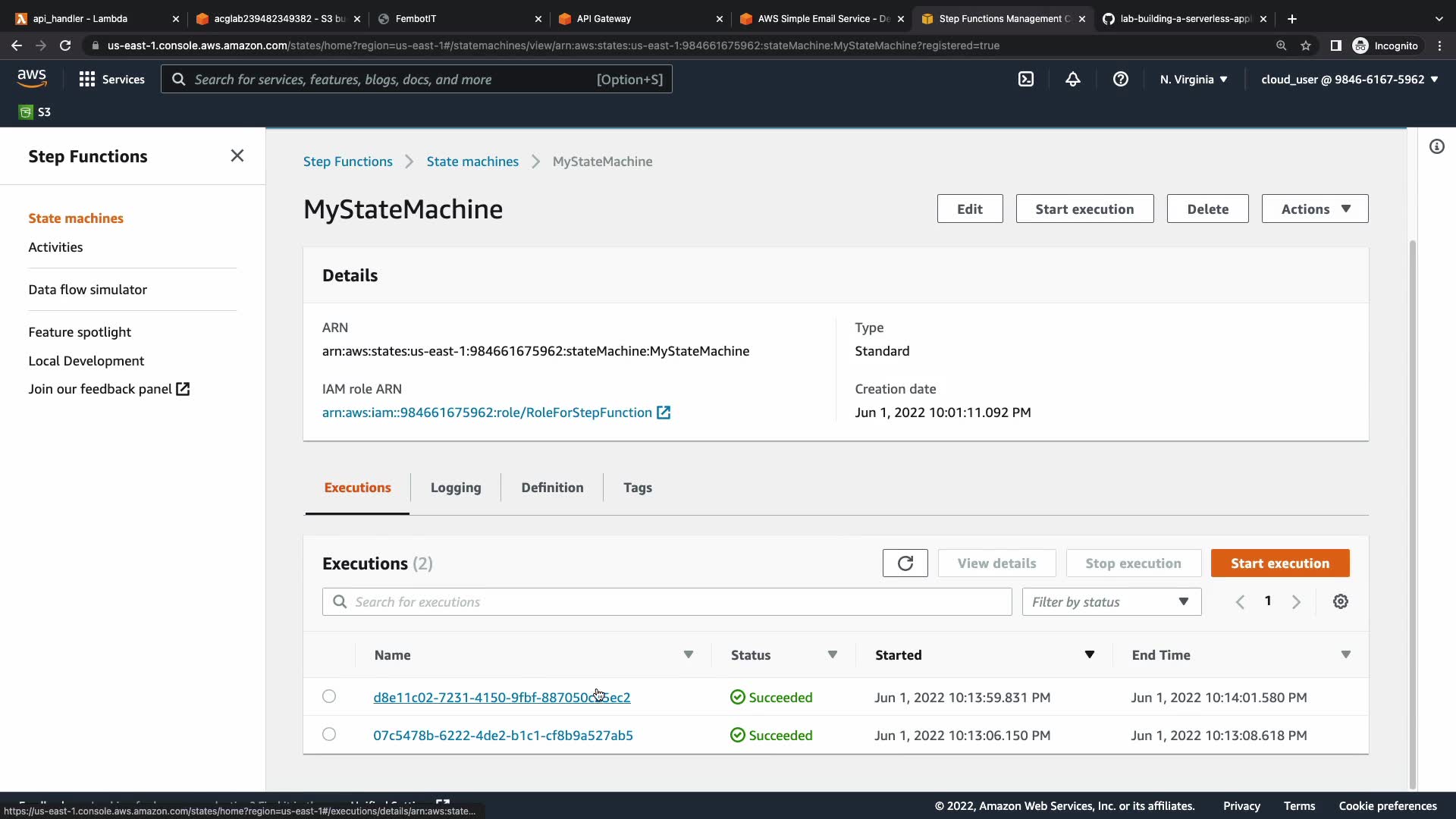Switch to the Logging tab

tap(455, 488)
